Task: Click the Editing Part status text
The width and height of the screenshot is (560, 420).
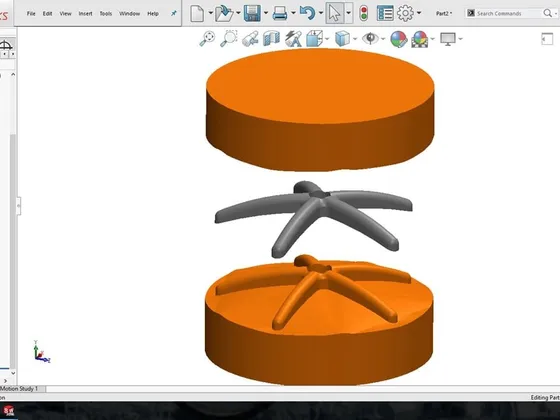Action: [x=545, y=397]
